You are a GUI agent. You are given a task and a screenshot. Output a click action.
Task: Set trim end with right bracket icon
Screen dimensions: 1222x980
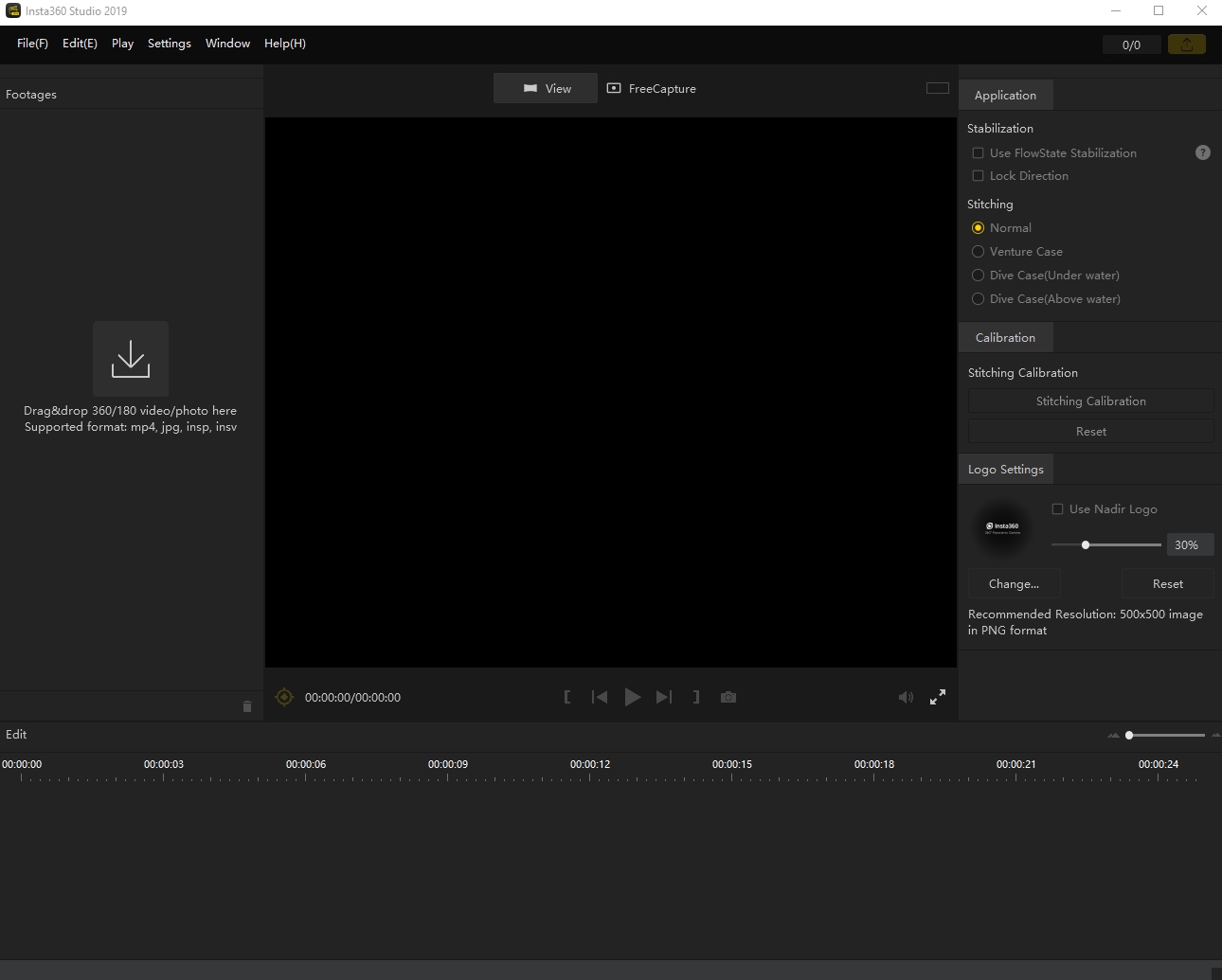click(696, 697)
